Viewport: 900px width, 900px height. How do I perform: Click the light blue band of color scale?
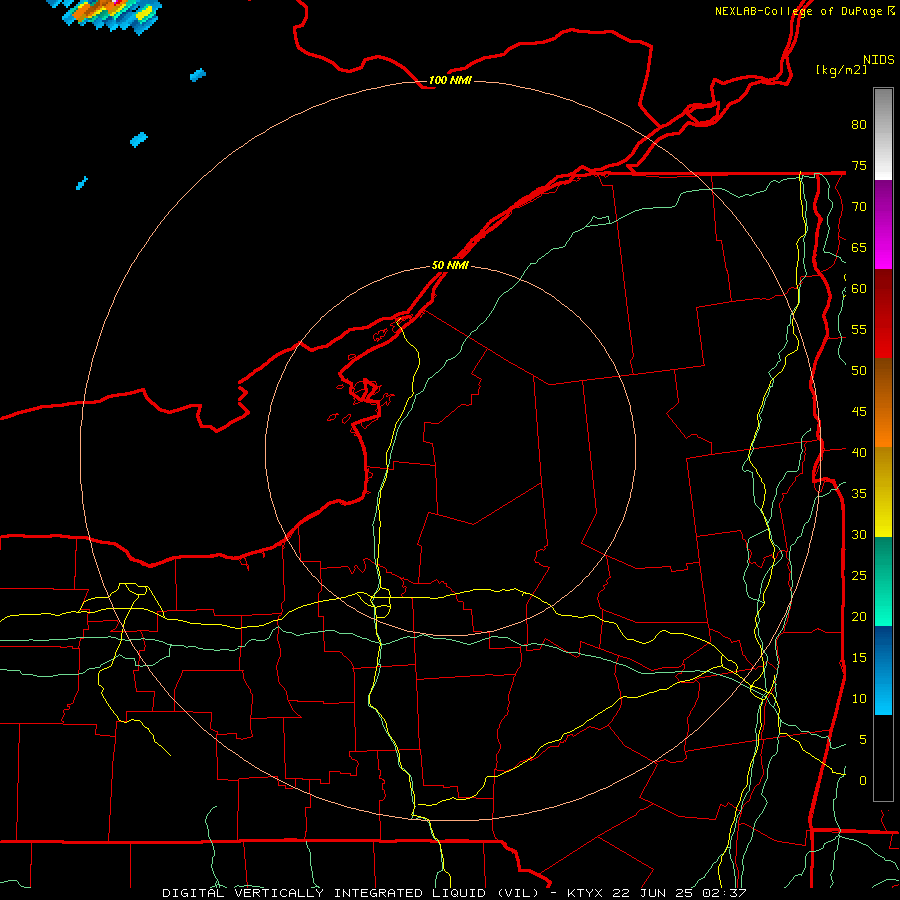pos(883,670)
